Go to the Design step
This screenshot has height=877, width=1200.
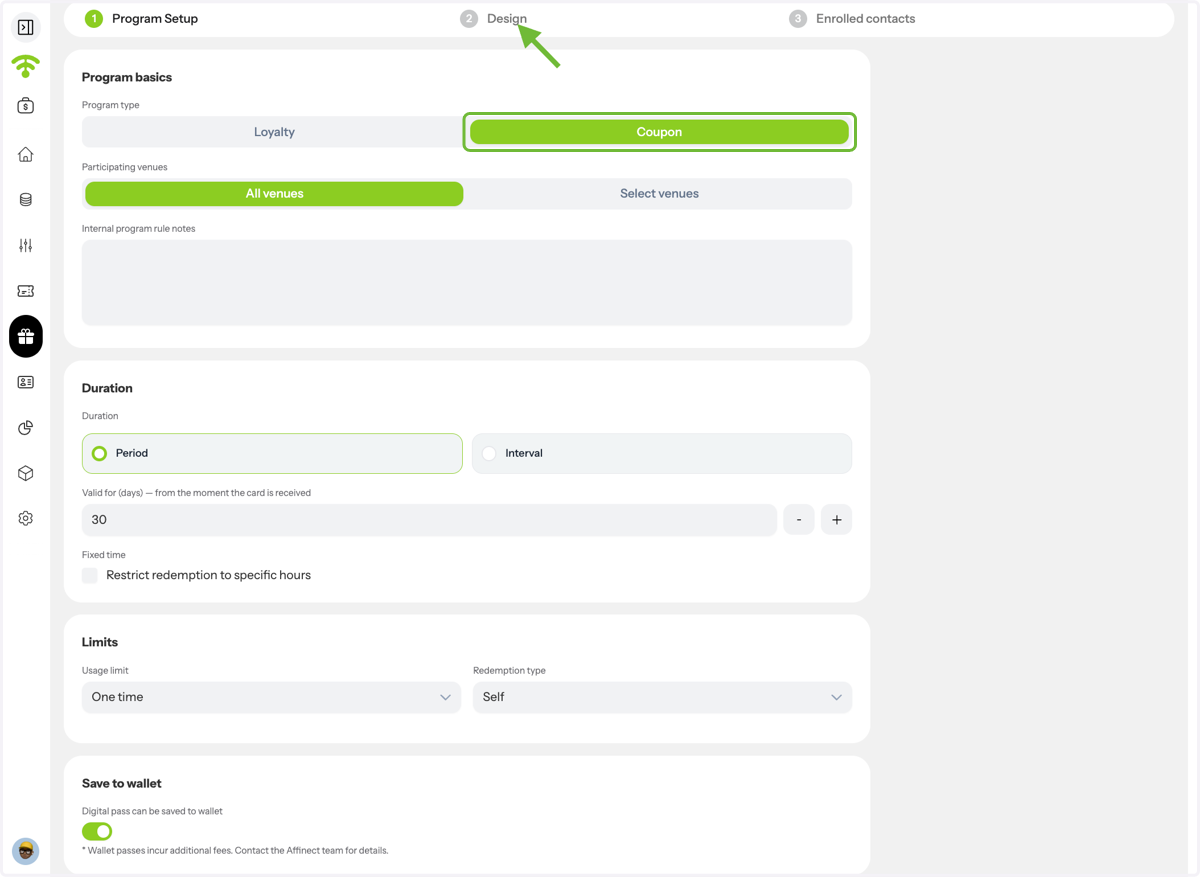point(494,19)
